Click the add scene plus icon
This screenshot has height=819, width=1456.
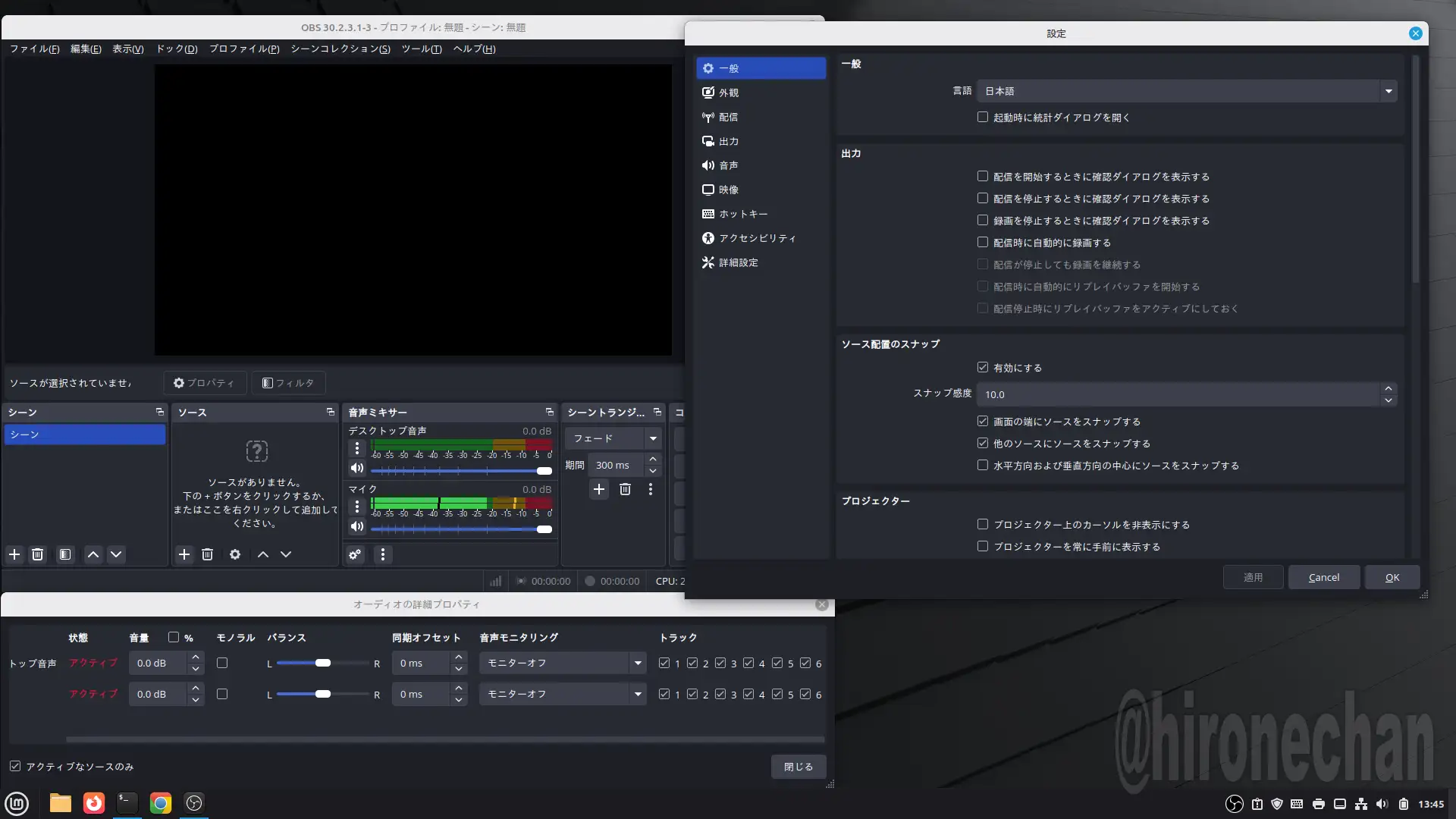(14, 554)
